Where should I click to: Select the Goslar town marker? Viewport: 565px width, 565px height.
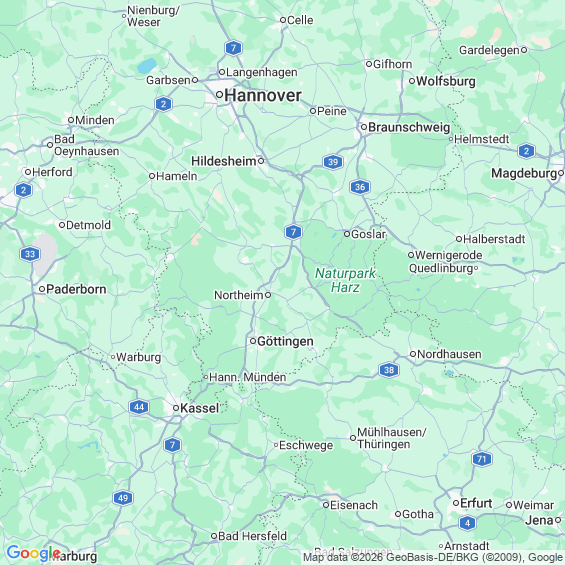347,234
